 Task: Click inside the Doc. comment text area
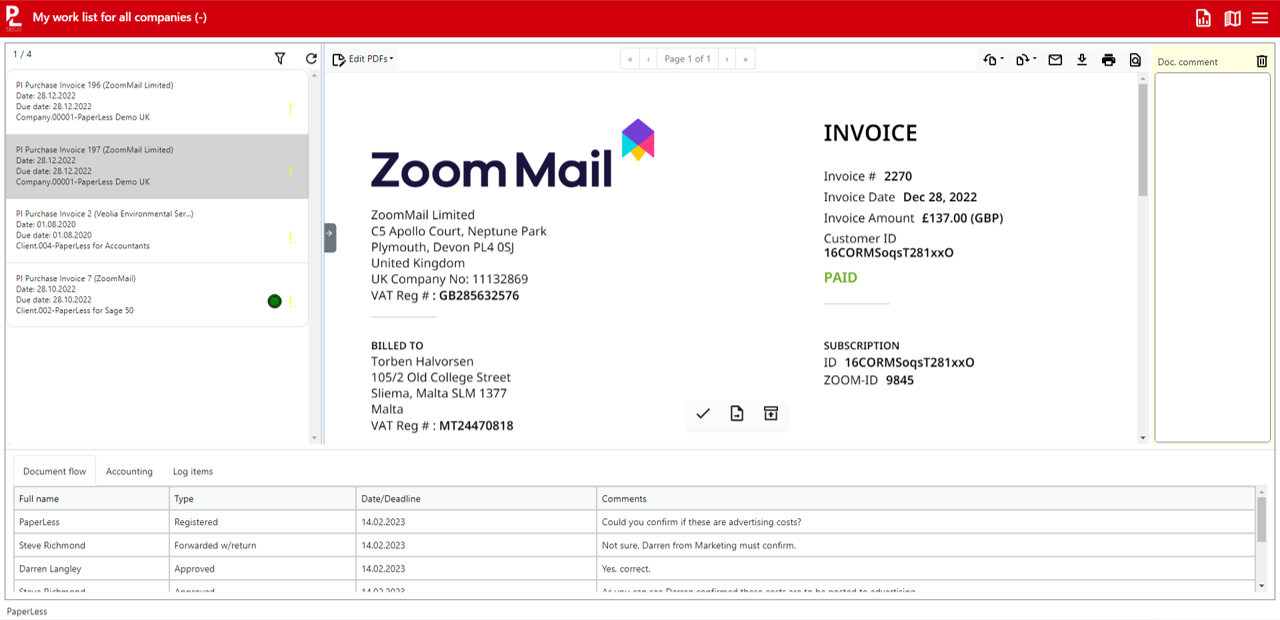click(x=1212, y=257)
